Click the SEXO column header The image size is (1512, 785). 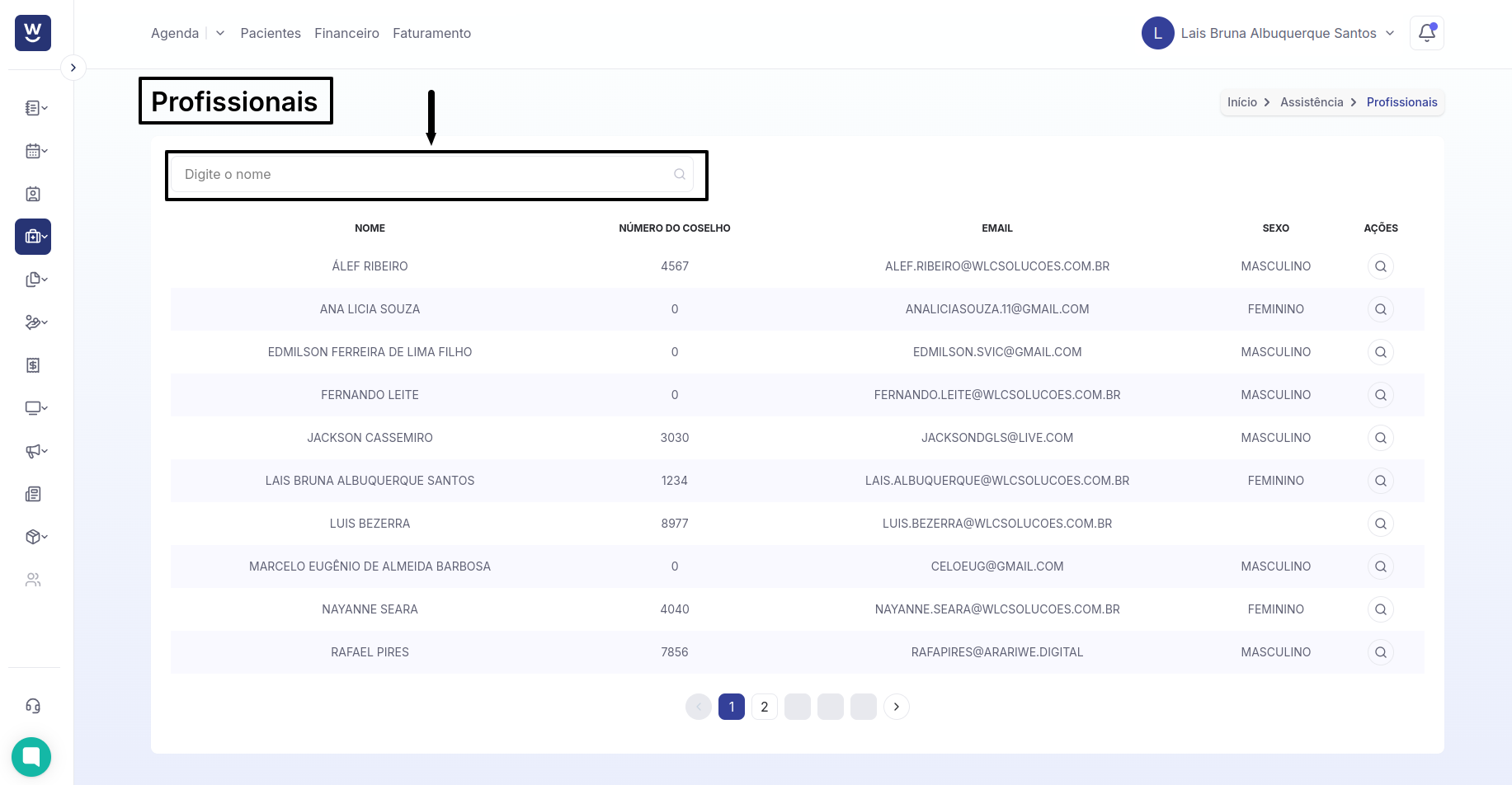tap(1276, 228)
